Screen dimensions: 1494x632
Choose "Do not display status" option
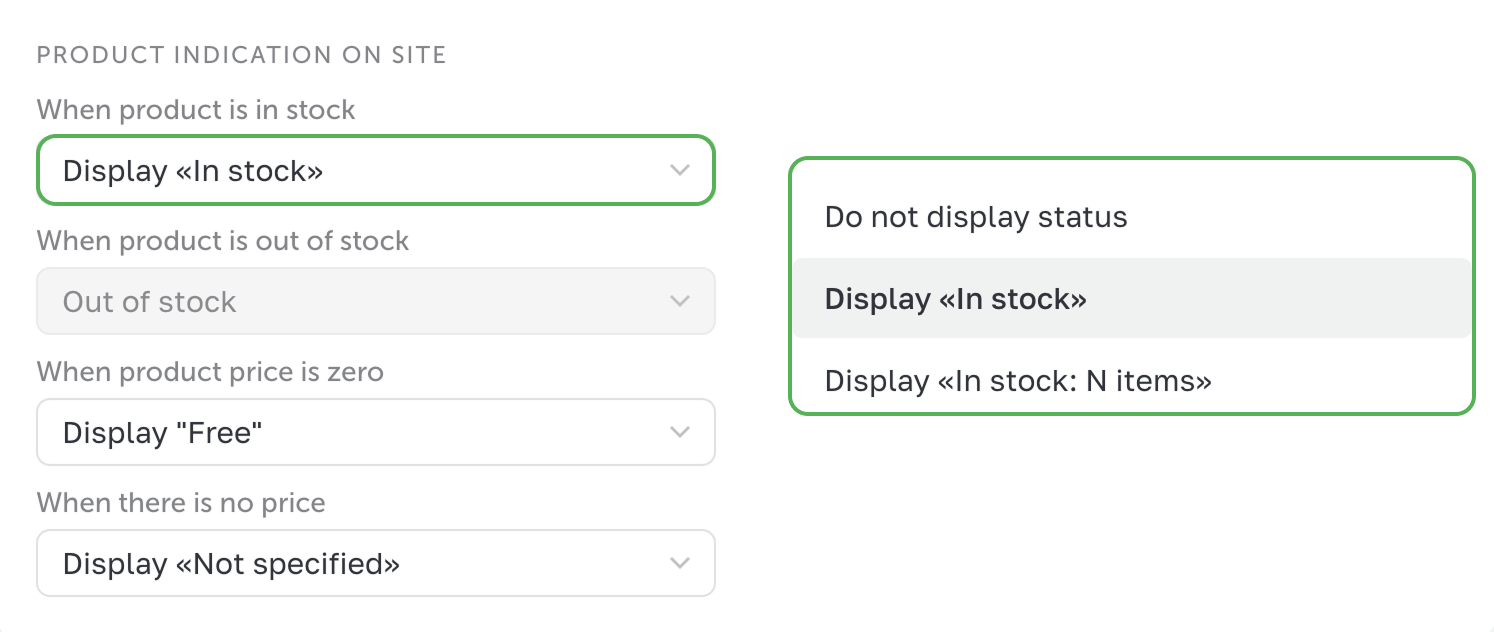tap(976, 217)
